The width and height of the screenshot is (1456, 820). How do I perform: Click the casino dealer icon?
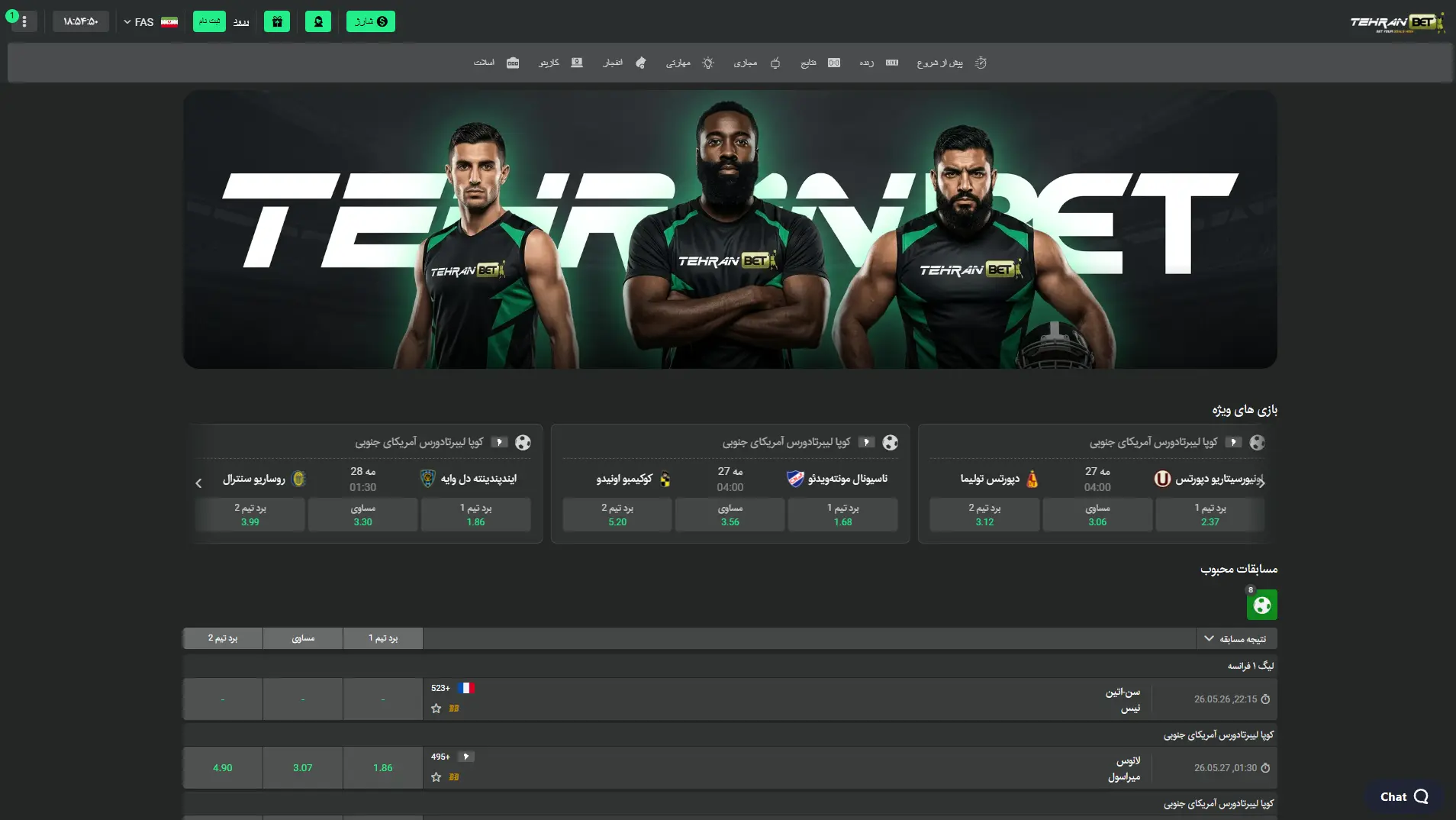coord(577,63)
